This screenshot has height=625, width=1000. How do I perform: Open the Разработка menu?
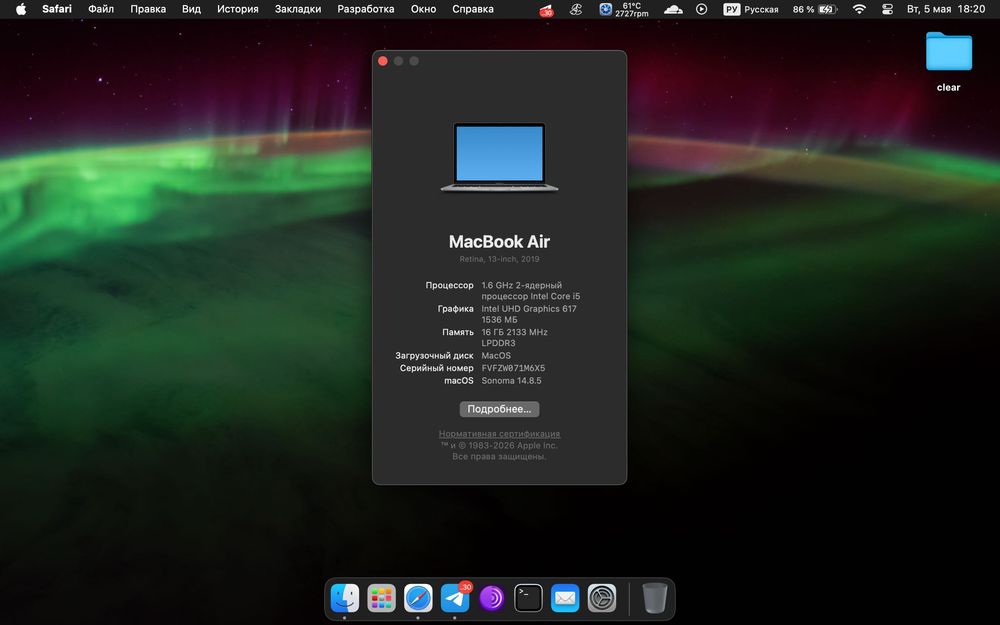[365, 9]
